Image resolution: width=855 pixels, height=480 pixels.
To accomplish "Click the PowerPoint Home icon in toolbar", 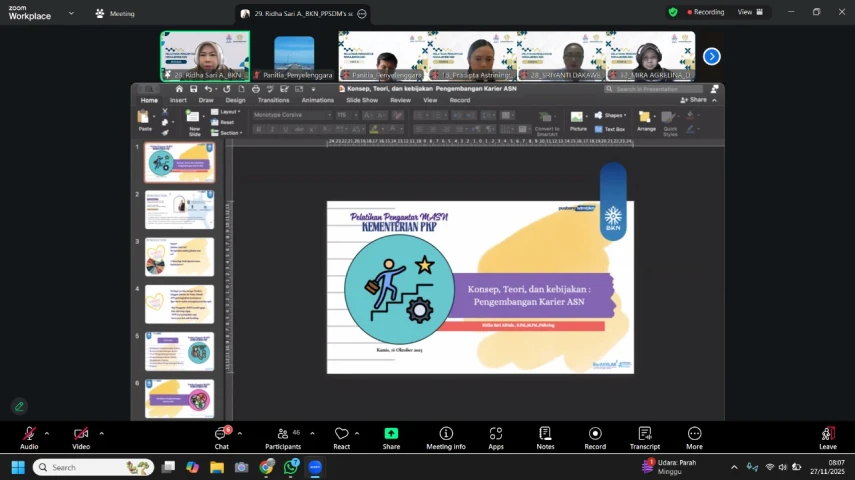I will [179, 89].
